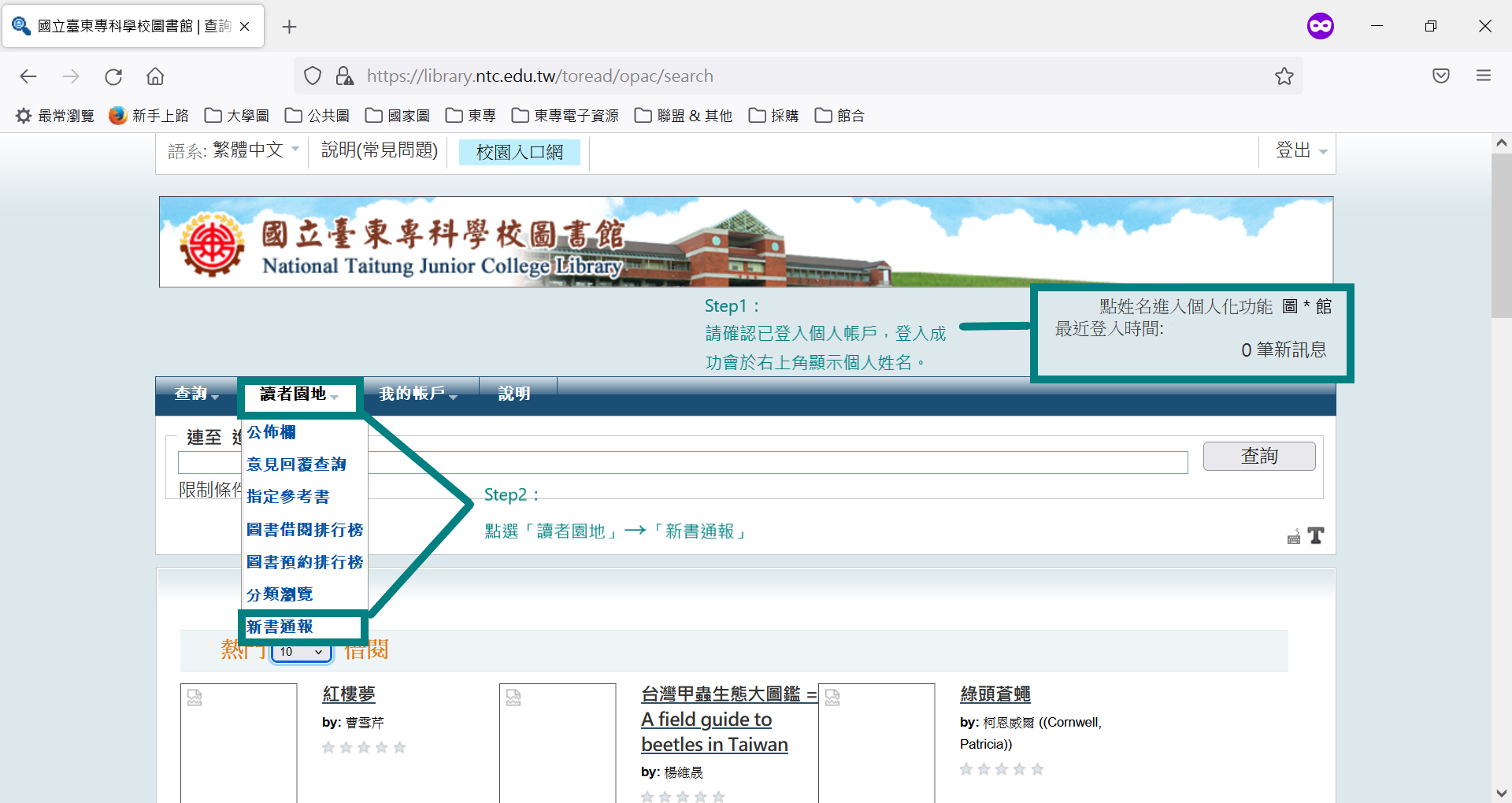Select 圖書預約排行榜 menu item

click(305, 562)
